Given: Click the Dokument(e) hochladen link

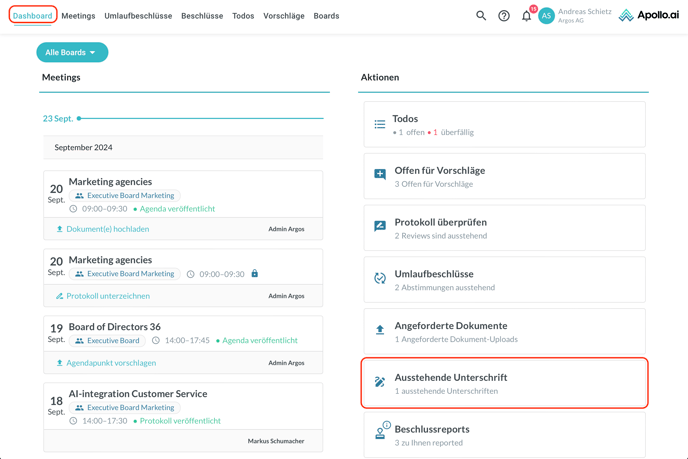Looking at the screenshot, I should tap(108, 229).
